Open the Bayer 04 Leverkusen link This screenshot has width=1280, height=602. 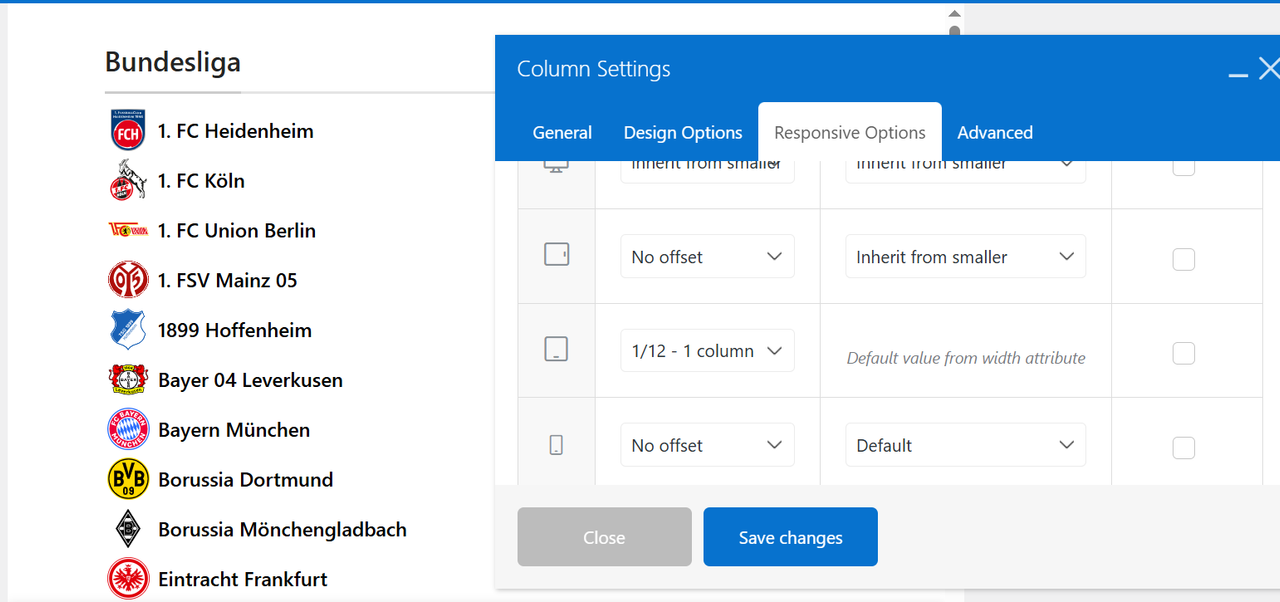tap(250, 380)
